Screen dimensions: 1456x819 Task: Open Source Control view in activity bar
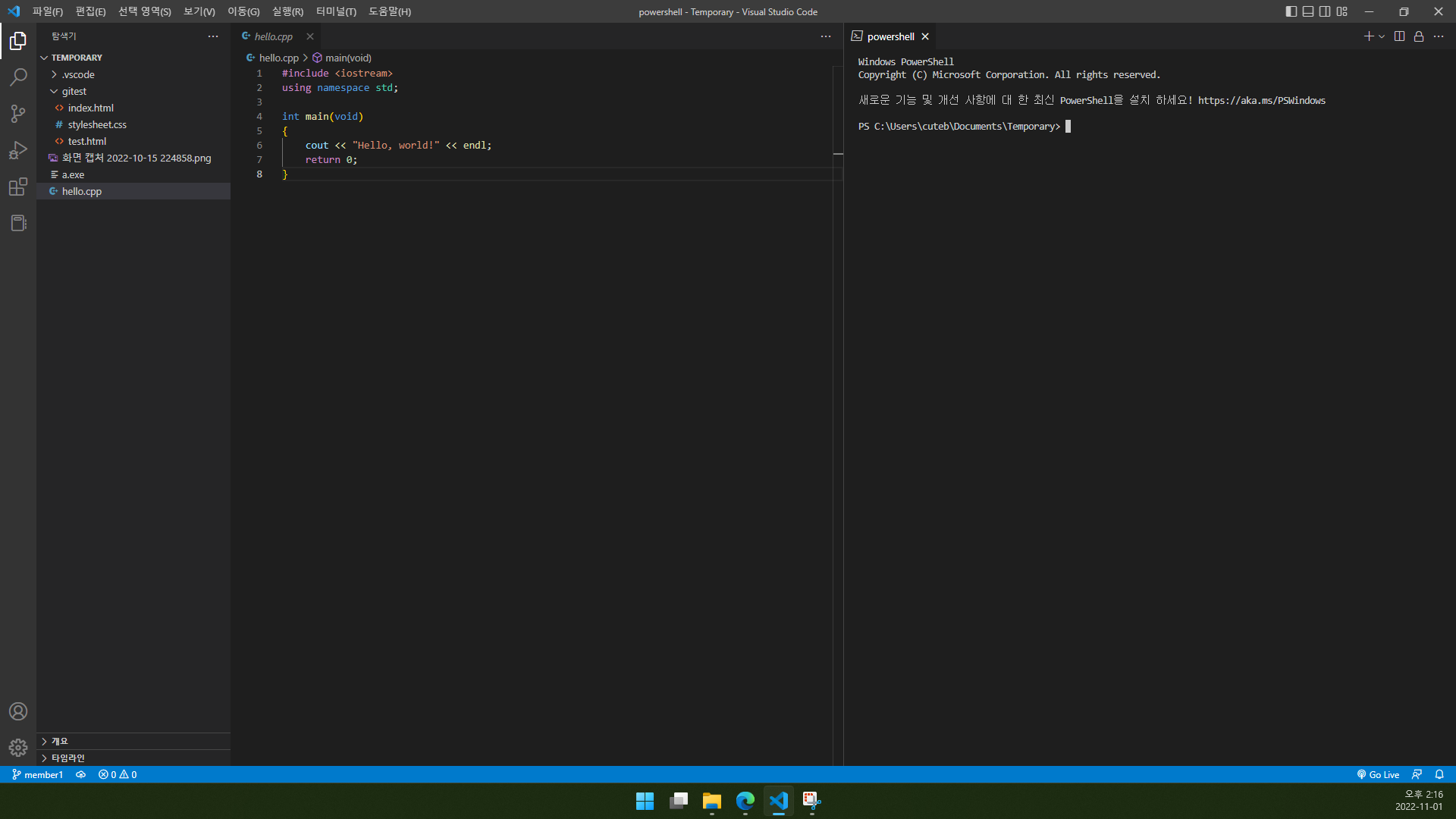18,114
